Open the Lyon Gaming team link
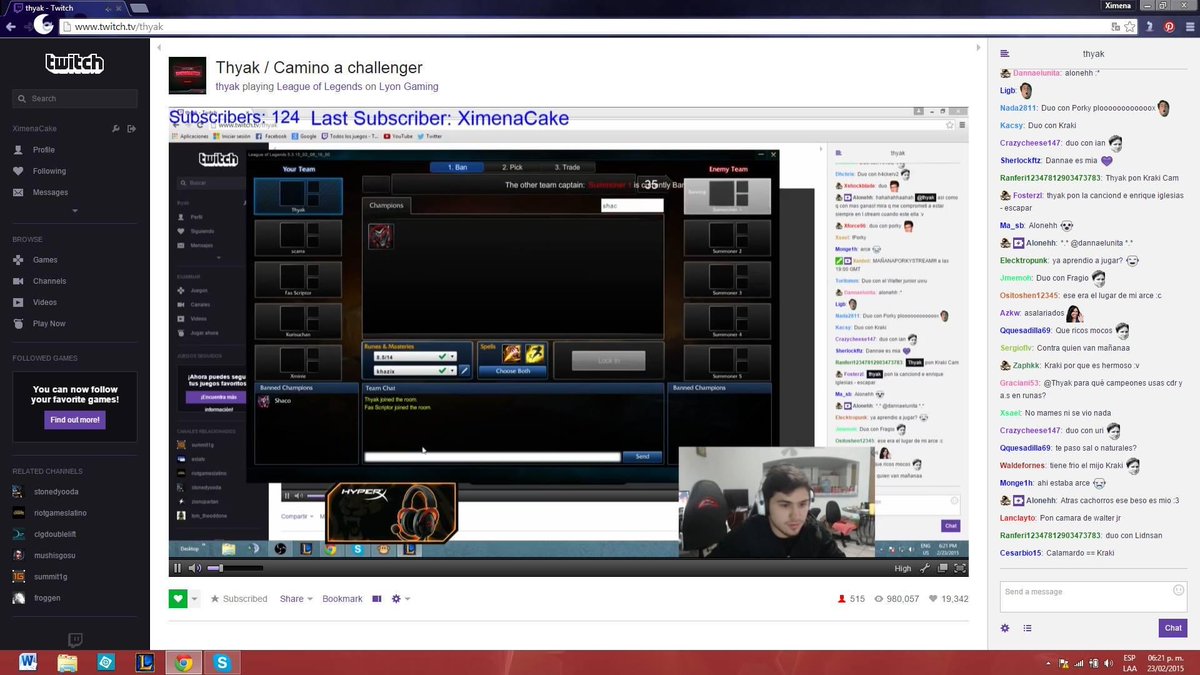Viewport: 1200px width, 675px height. [x=408, y=87]
